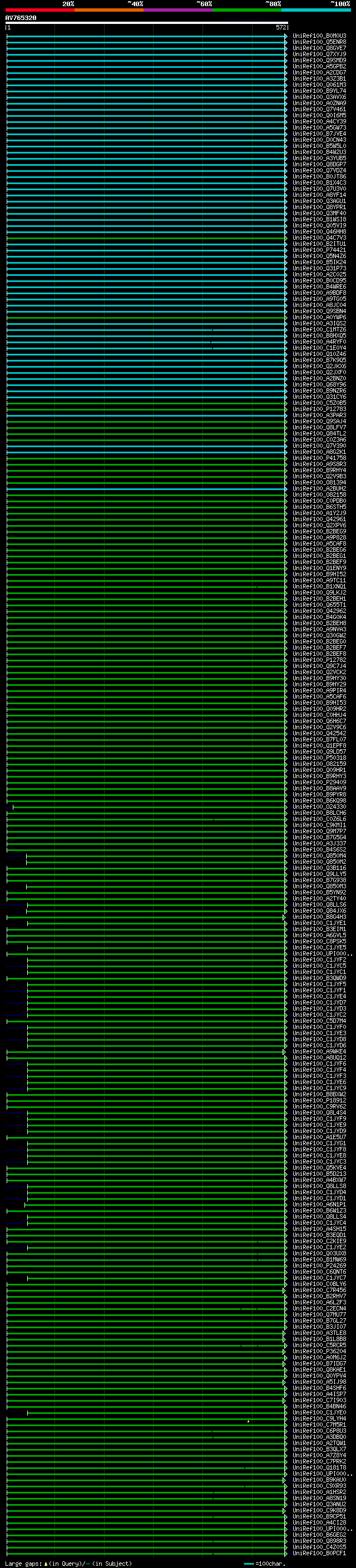Click the =100char scale legend
The width and height of the screenshot is (356, 1568).
pyautogui.click(x=264, y=1562)
